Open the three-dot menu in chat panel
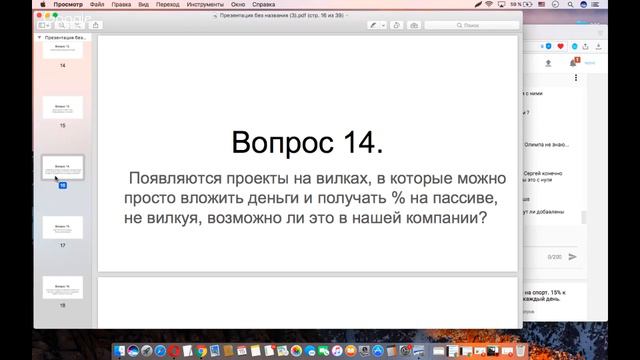640x360 pixels. tap(576, 78)
